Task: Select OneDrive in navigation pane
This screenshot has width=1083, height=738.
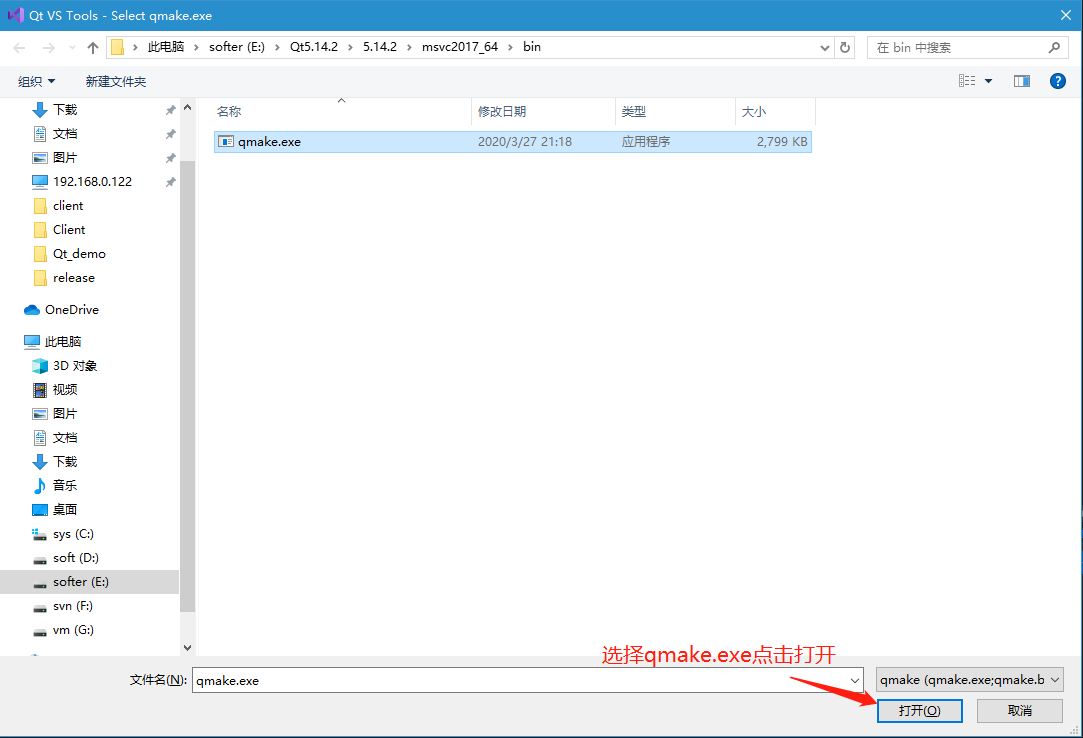Action: [72, 310]
